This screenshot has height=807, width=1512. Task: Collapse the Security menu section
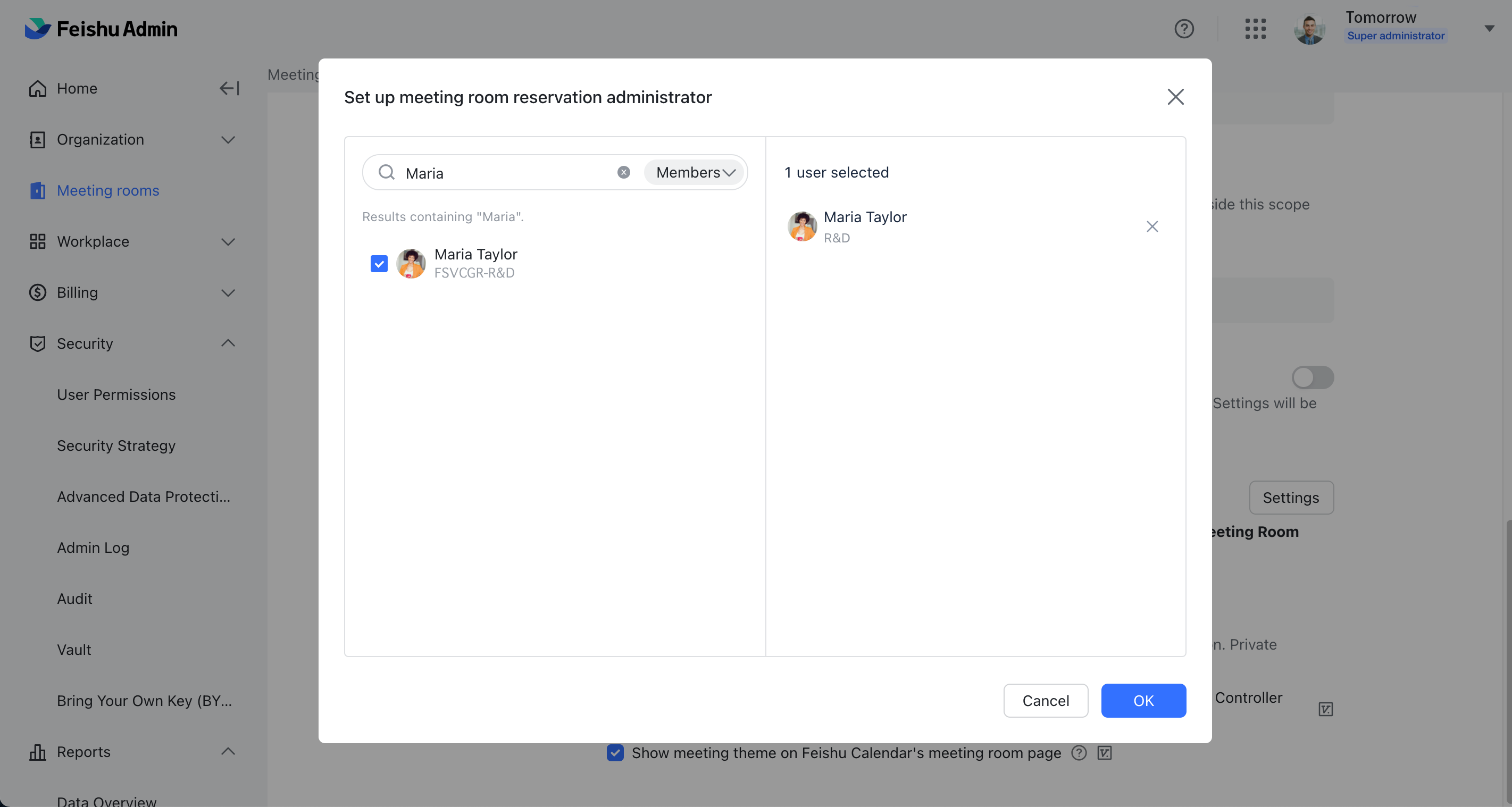click(228, 343)
